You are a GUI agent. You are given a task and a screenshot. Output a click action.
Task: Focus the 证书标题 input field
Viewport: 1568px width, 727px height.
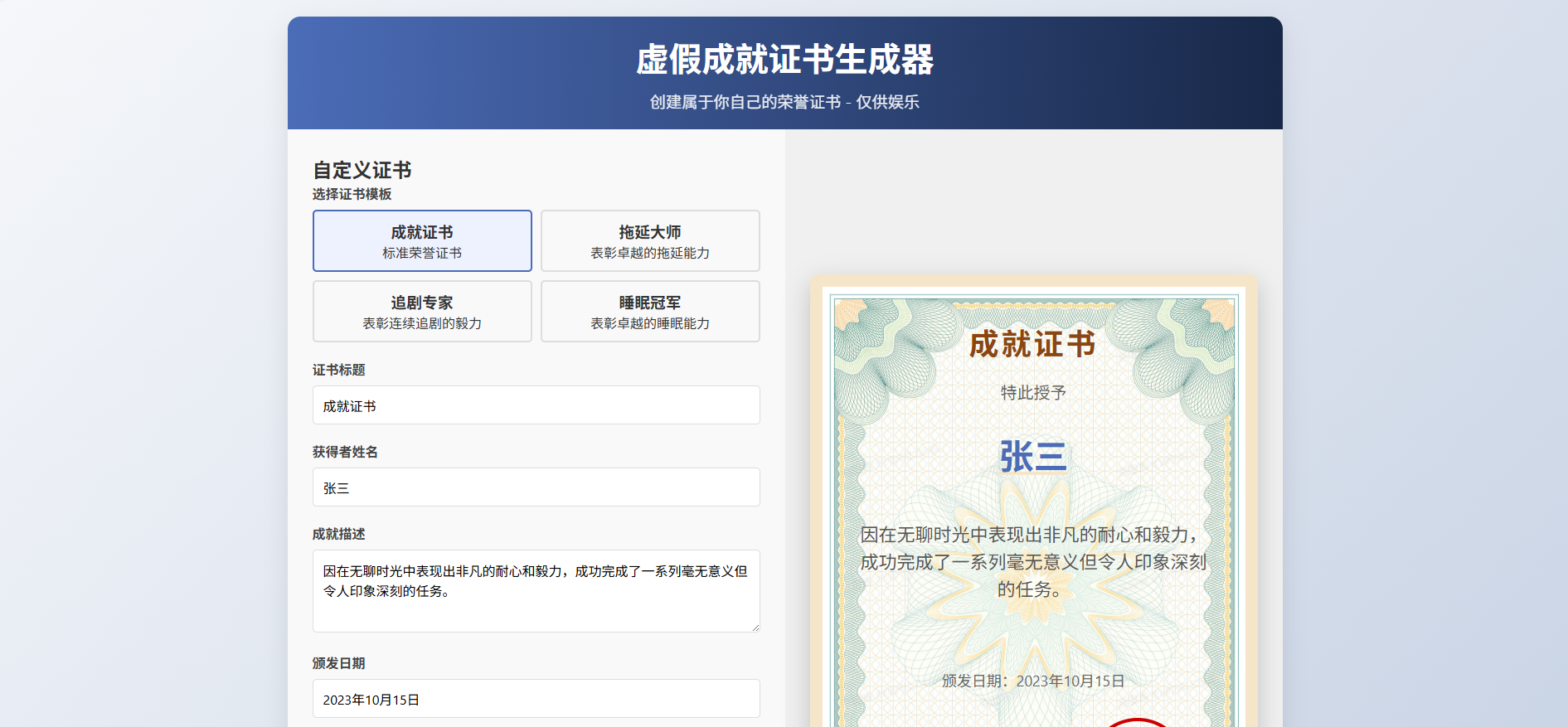tap(536, 405)
